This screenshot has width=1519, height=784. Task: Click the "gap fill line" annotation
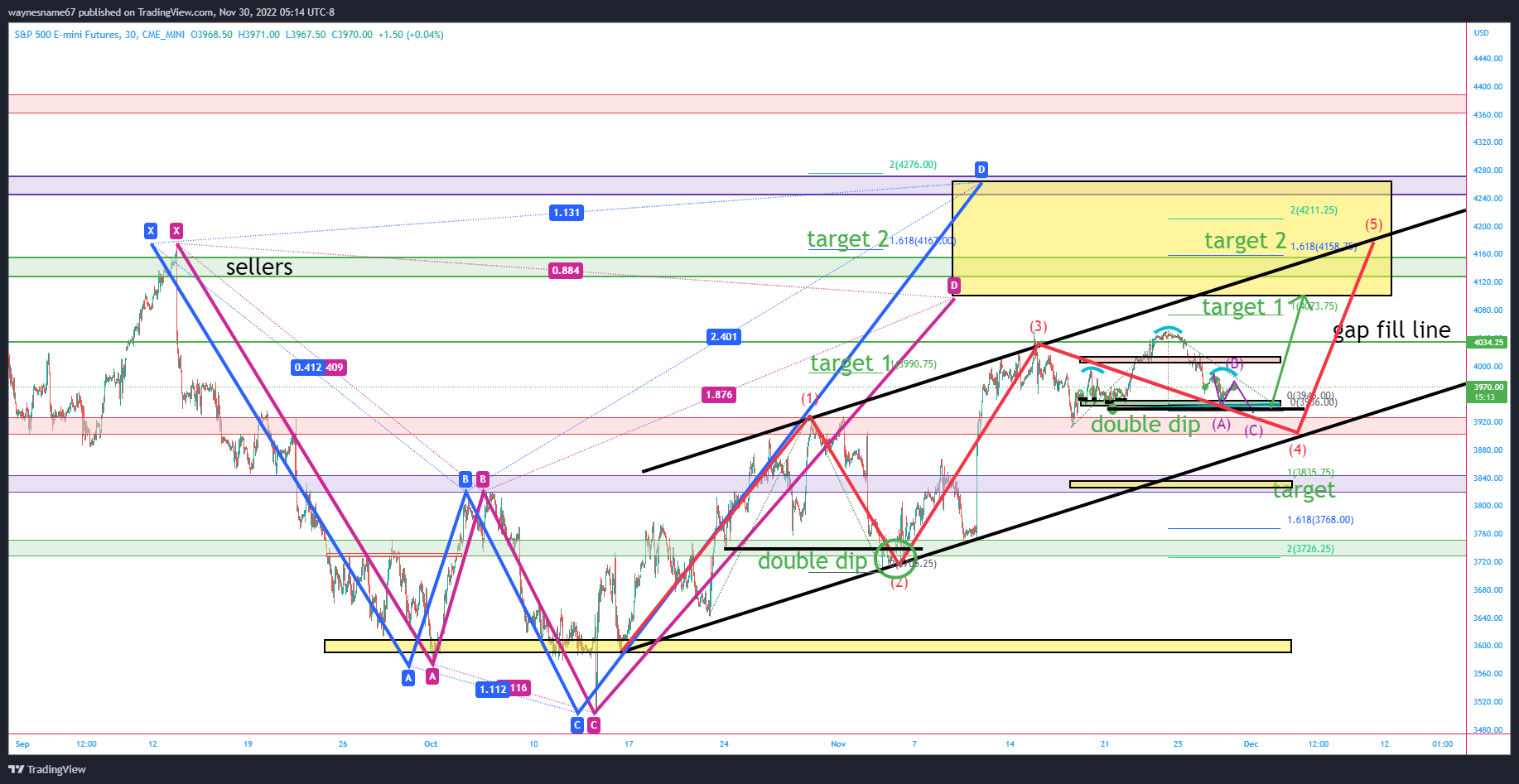click(x=1392, y=330)
